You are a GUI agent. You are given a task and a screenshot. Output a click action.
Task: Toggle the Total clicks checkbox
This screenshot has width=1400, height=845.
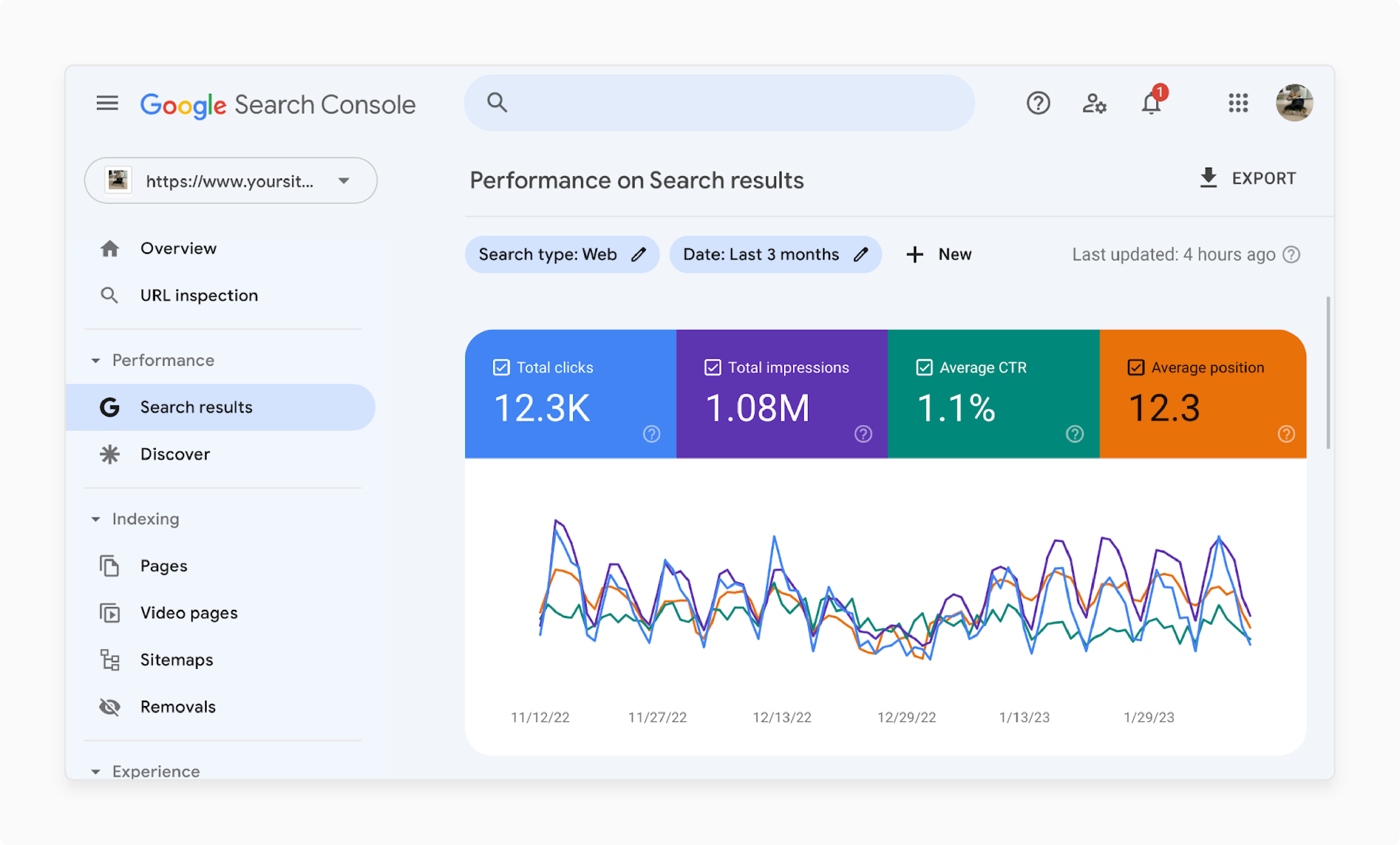501,367
